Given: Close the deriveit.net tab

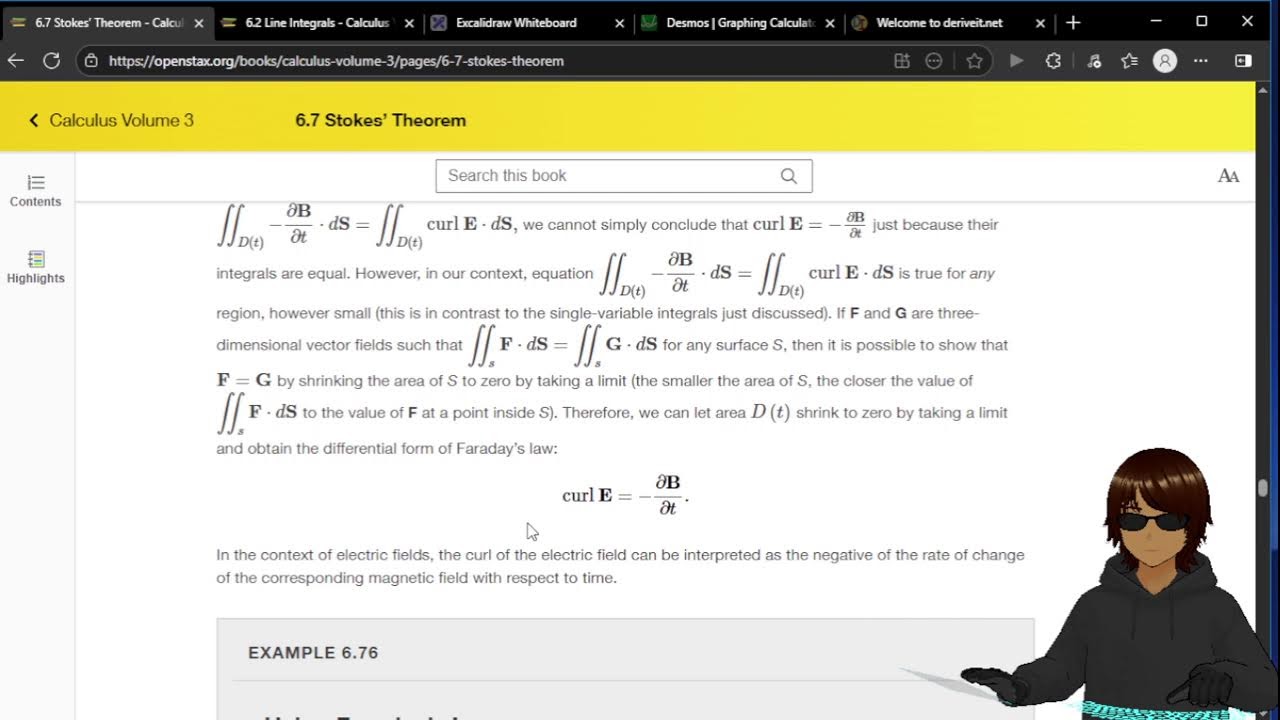Looking at the screenshot, I should 1040,23.
